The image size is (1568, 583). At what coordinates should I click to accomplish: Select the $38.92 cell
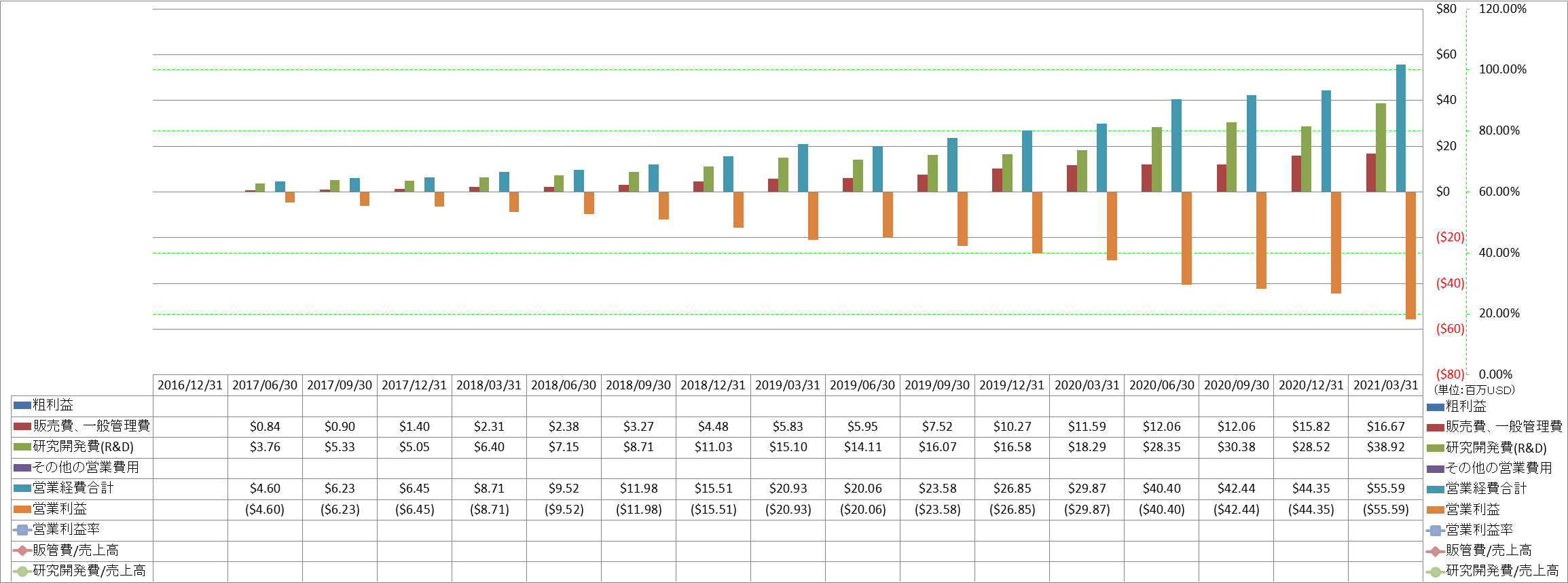[x=1386, y=447]
